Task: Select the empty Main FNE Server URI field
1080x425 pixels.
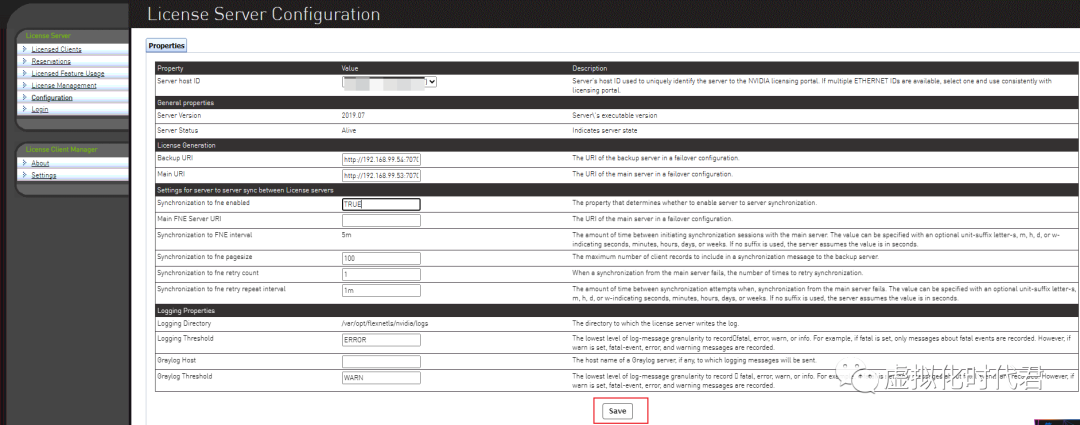Action: click(381, 220)
